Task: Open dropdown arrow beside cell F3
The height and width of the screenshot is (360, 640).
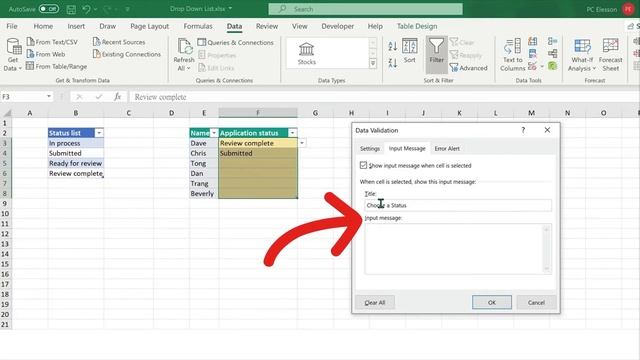Action: [302, 143]
